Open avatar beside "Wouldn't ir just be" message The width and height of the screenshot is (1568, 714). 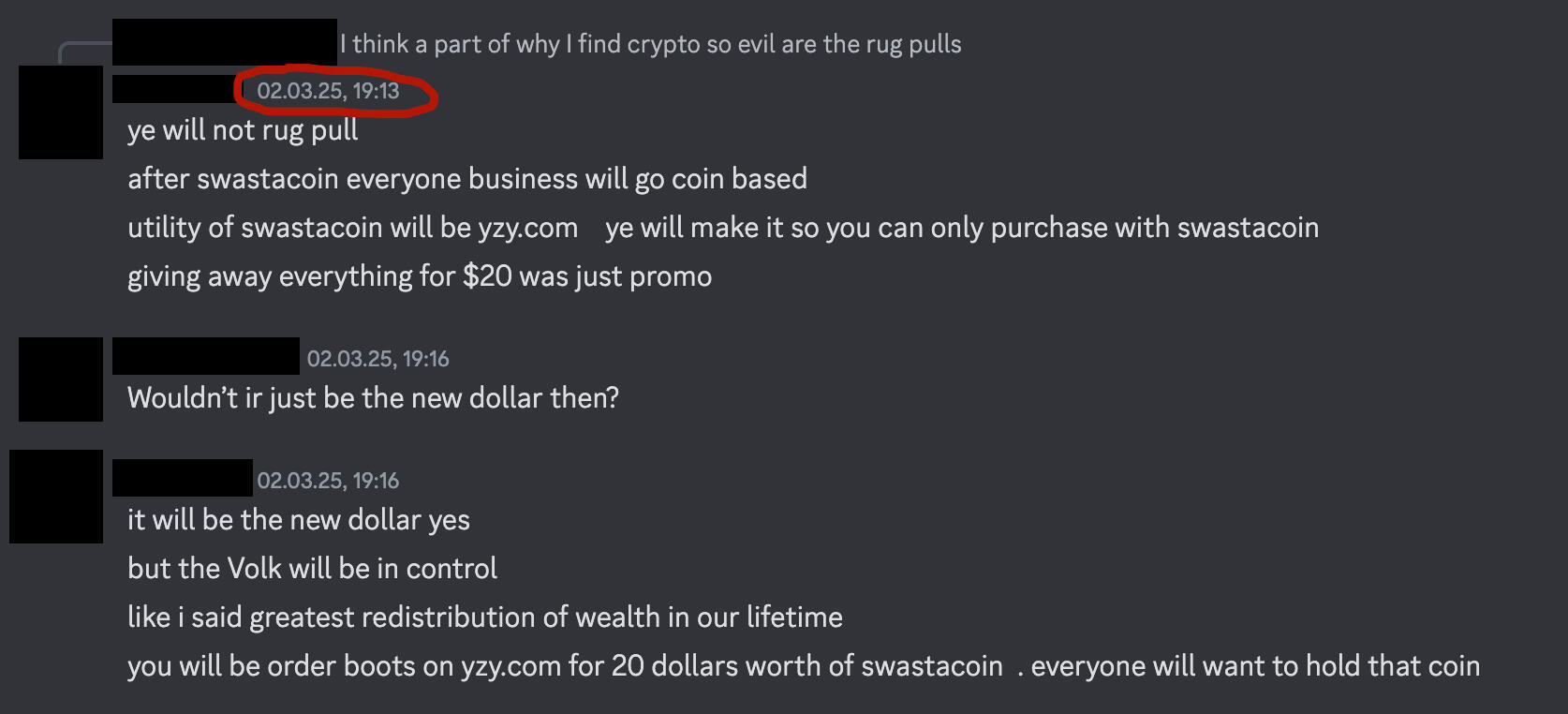tap(61, 379)
